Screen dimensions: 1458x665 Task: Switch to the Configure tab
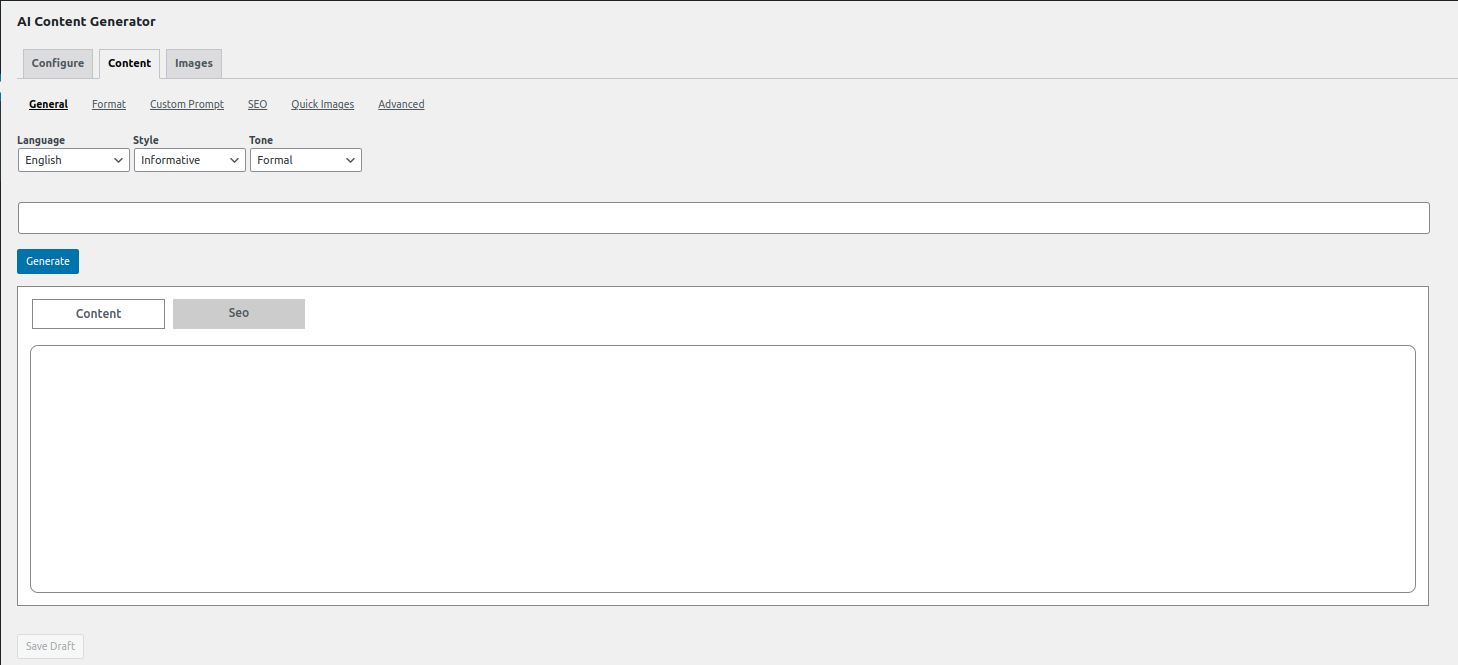click(x=58, y=63)
